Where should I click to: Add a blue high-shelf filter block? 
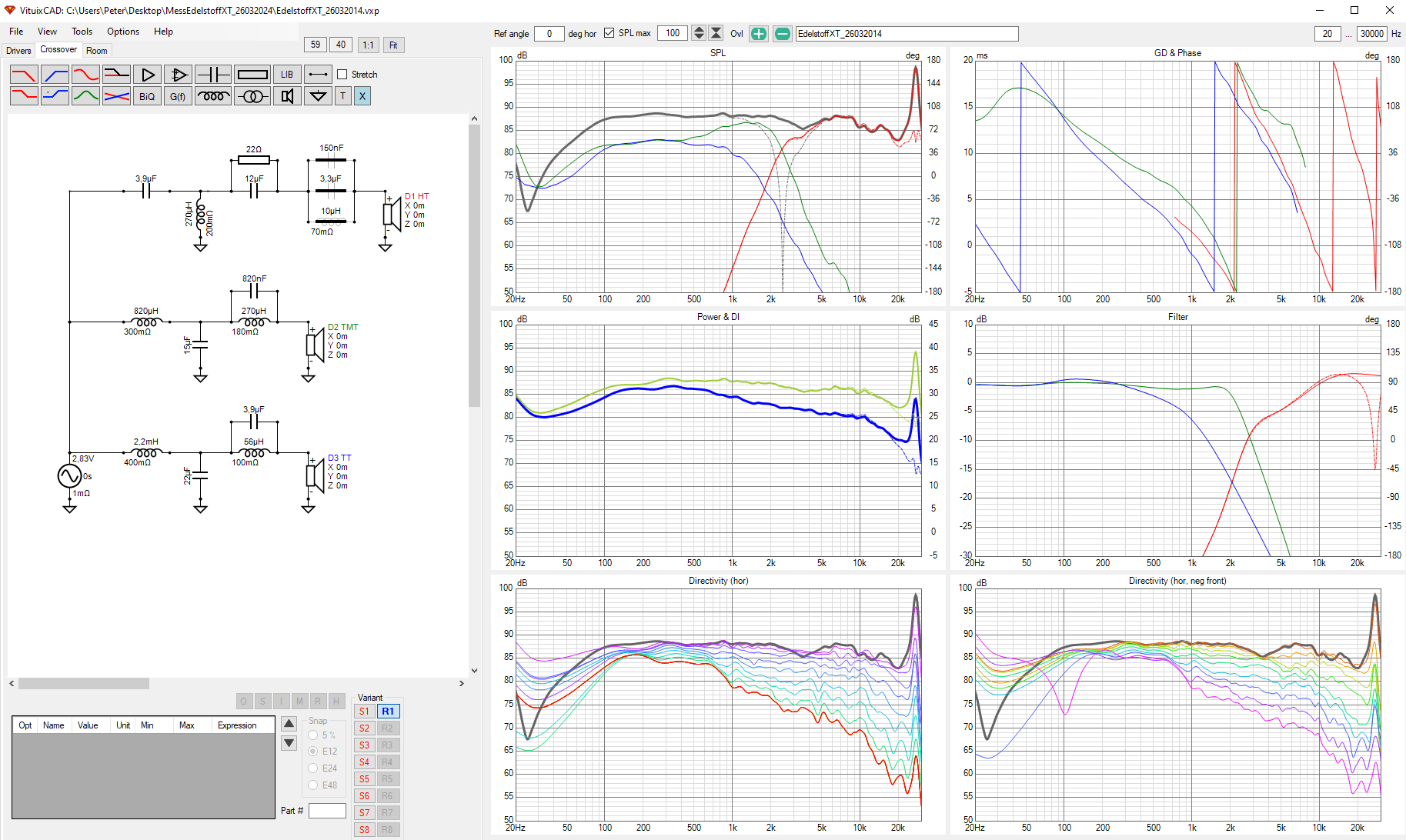(55, 96)
